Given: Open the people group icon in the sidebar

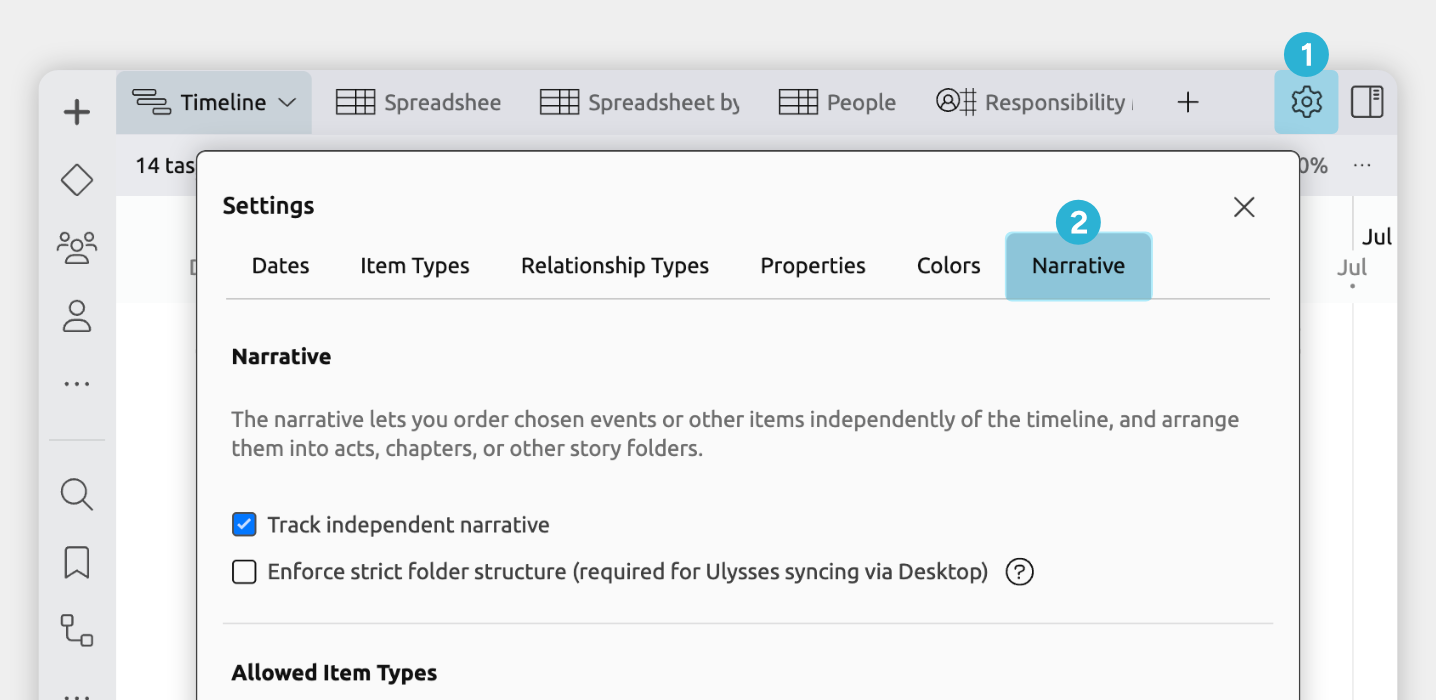Looking at the screenshot, I should coord(77,247).
